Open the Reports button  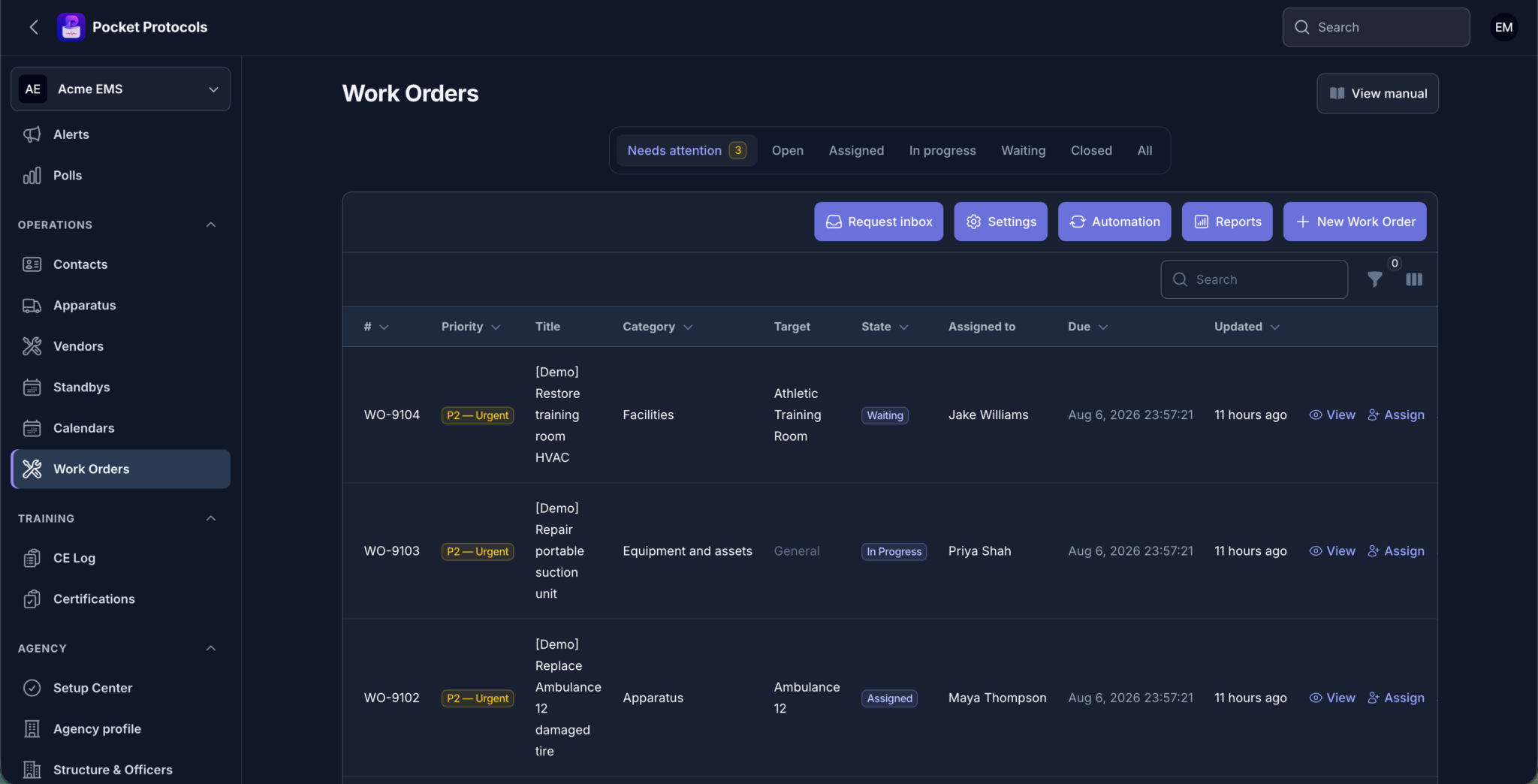(1227, 222)
